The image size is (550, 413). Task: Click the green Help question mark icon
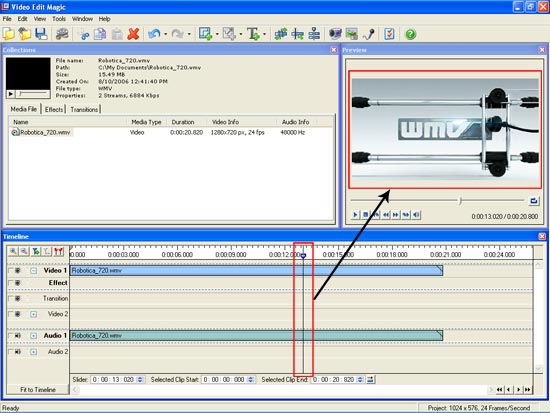(410, 34)
